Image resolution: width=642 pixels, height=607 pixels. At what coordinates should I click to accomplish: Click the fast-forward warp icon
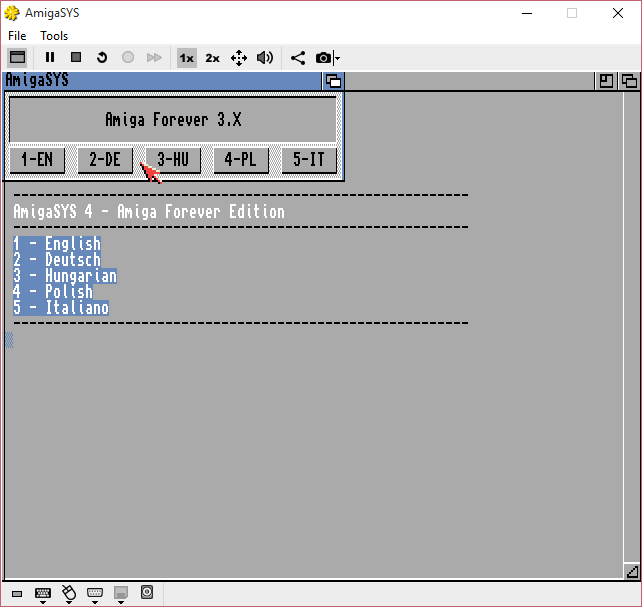[154, 57]
